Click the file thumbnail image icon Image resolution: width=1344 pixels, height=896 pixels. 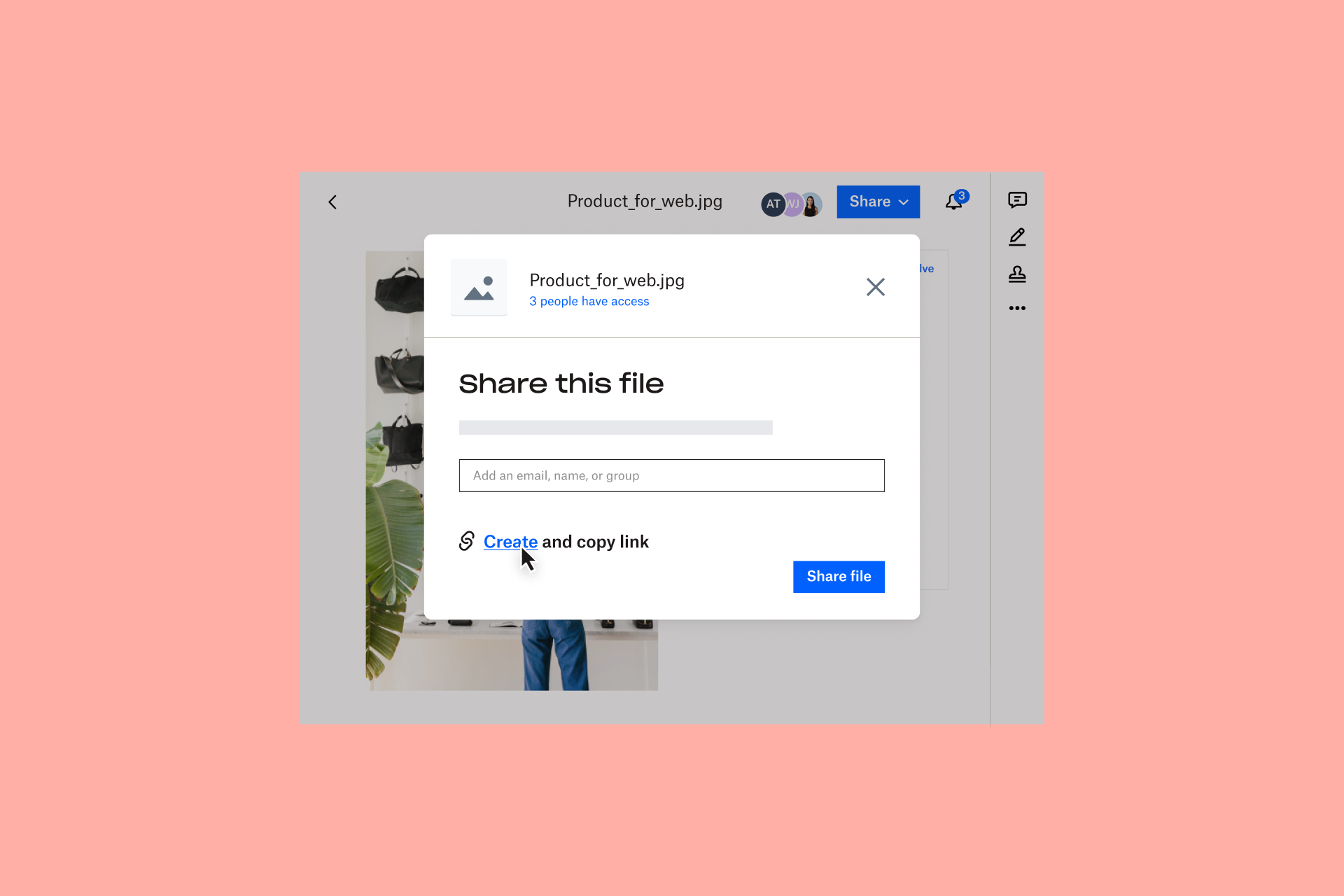480,287
